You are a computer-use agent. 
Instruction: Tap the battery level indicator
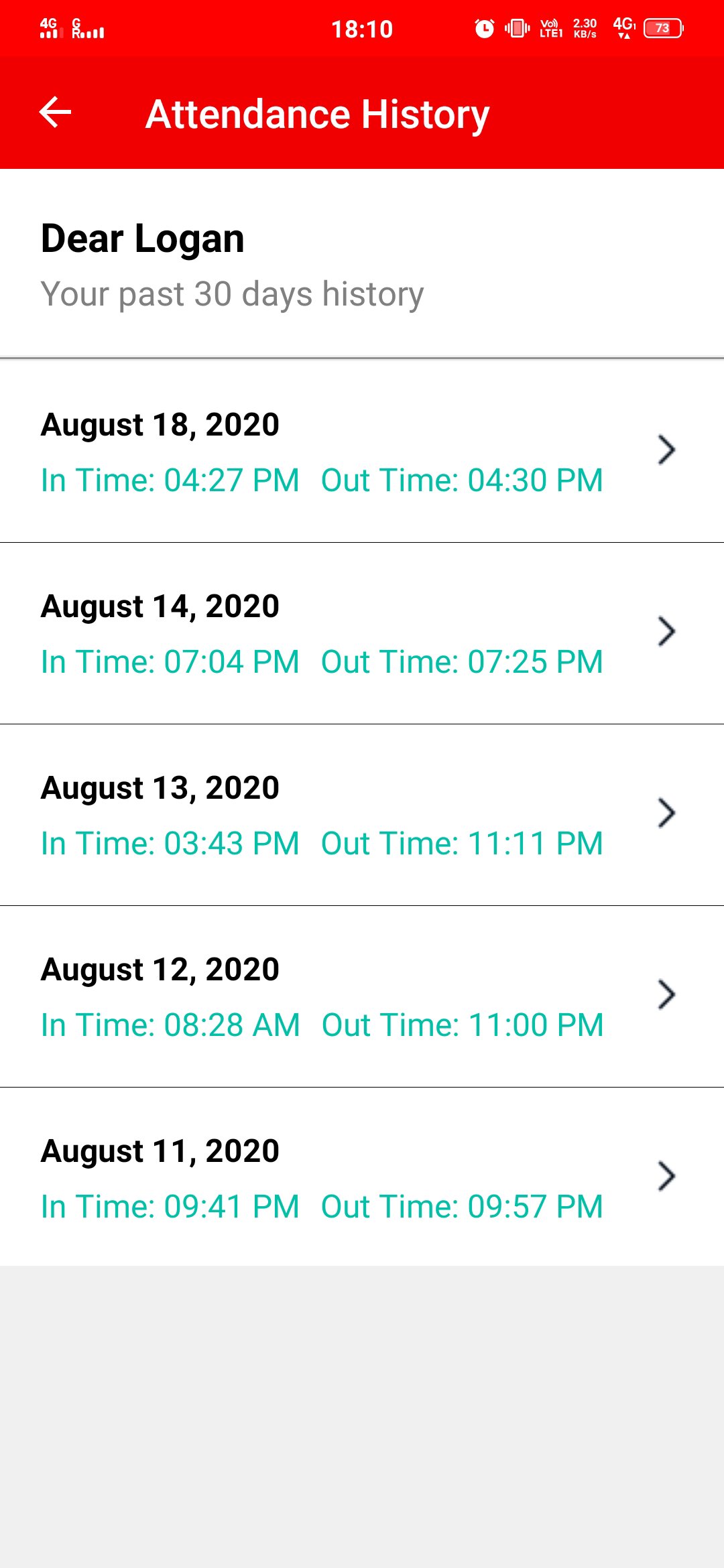tap(663, 28)
